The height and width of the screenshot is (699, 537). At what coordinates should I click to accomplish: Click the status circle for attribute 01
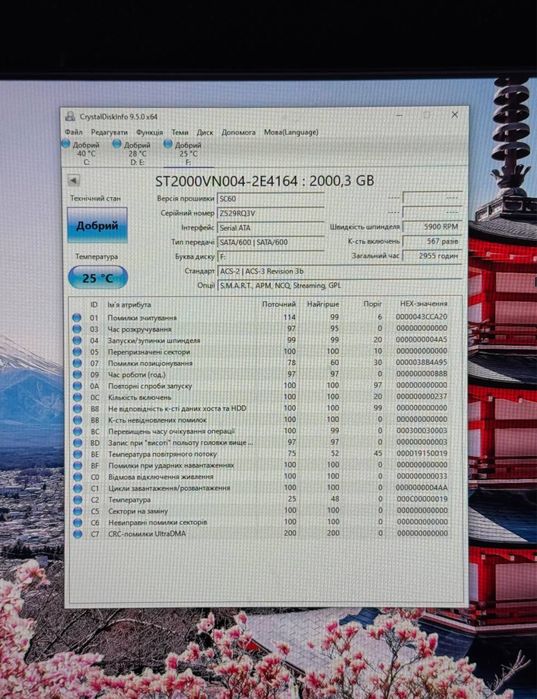pyautogui.click(x=77, y=317)
